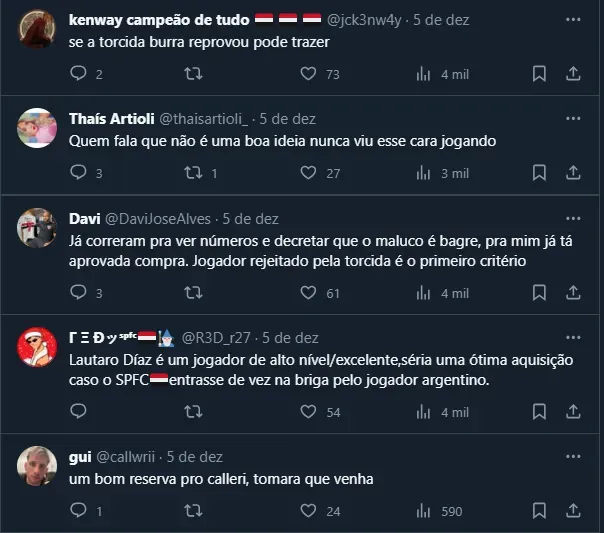Reply to kenway campeão de tudo's tweet
Image resolution: width=604 pixels, height=533 pixels.
[x=79, y=74]
